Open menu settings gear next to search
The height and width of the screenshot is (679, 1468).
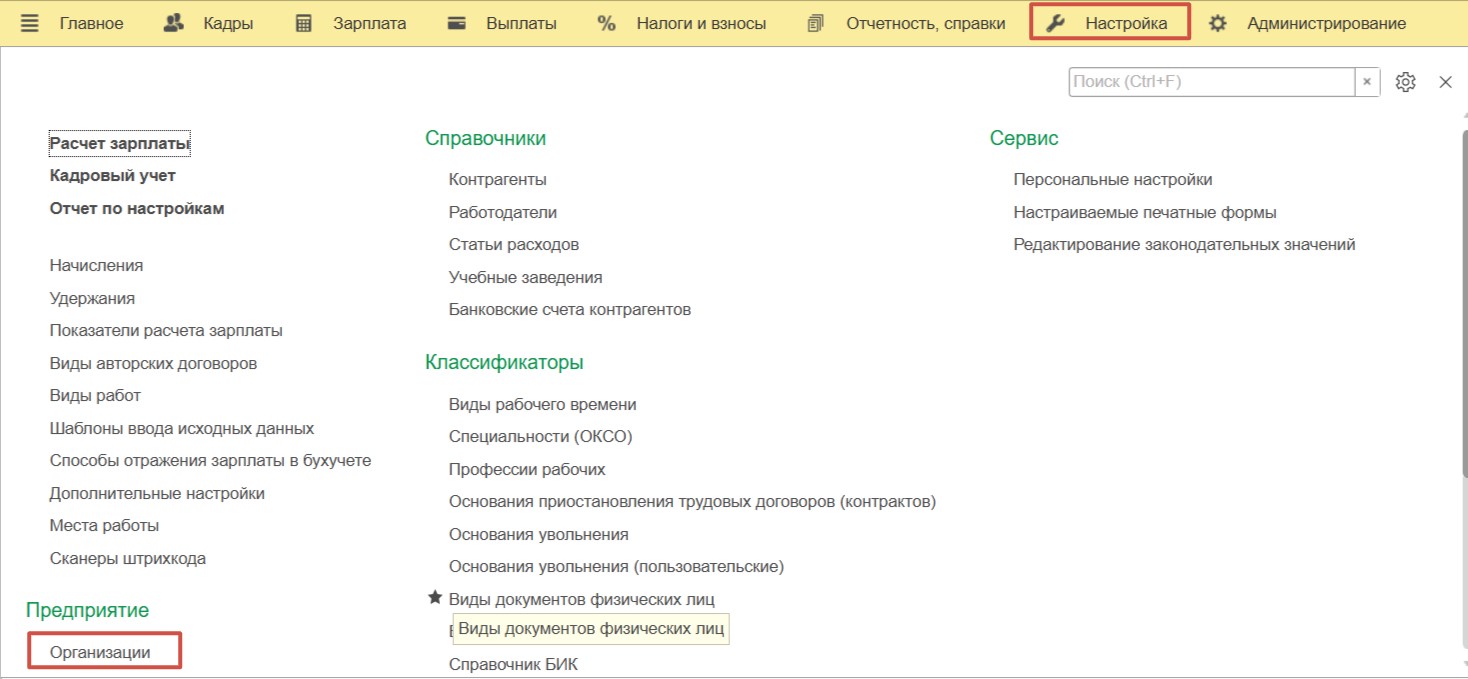pos(1405,82)
